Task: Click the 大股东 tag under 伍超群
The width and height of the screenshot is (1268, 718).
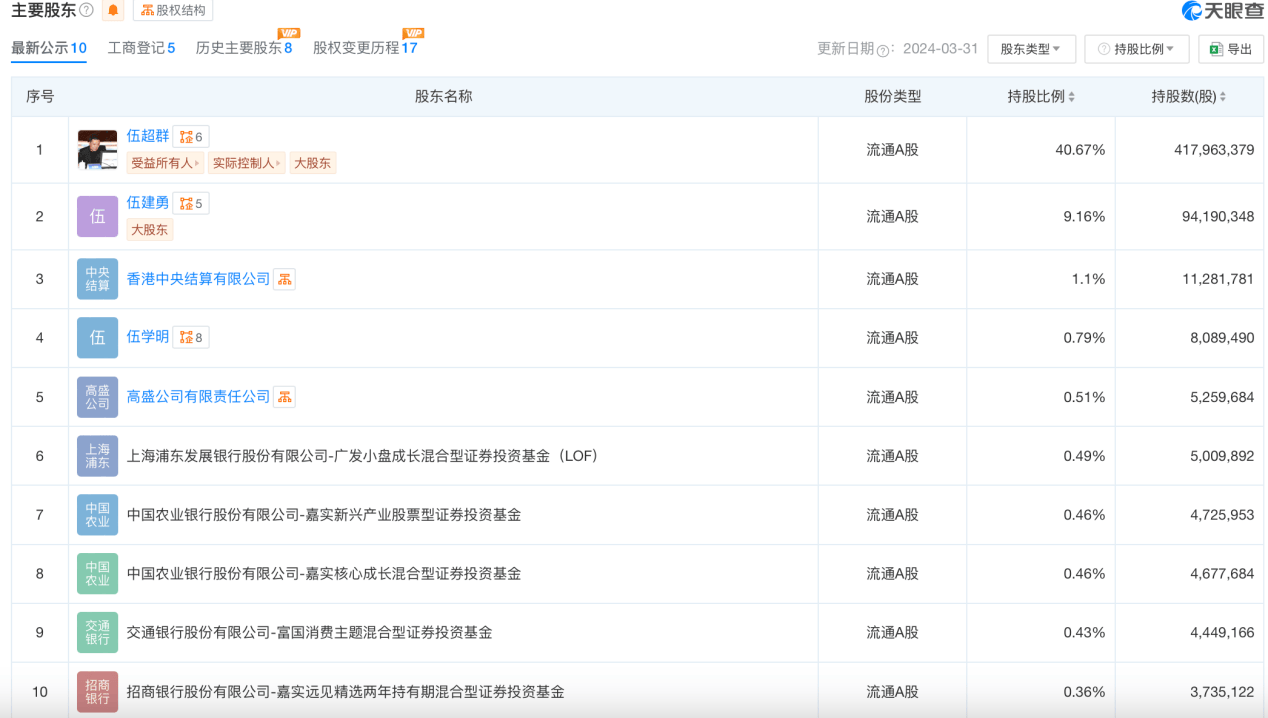Action: coord(313,163)
